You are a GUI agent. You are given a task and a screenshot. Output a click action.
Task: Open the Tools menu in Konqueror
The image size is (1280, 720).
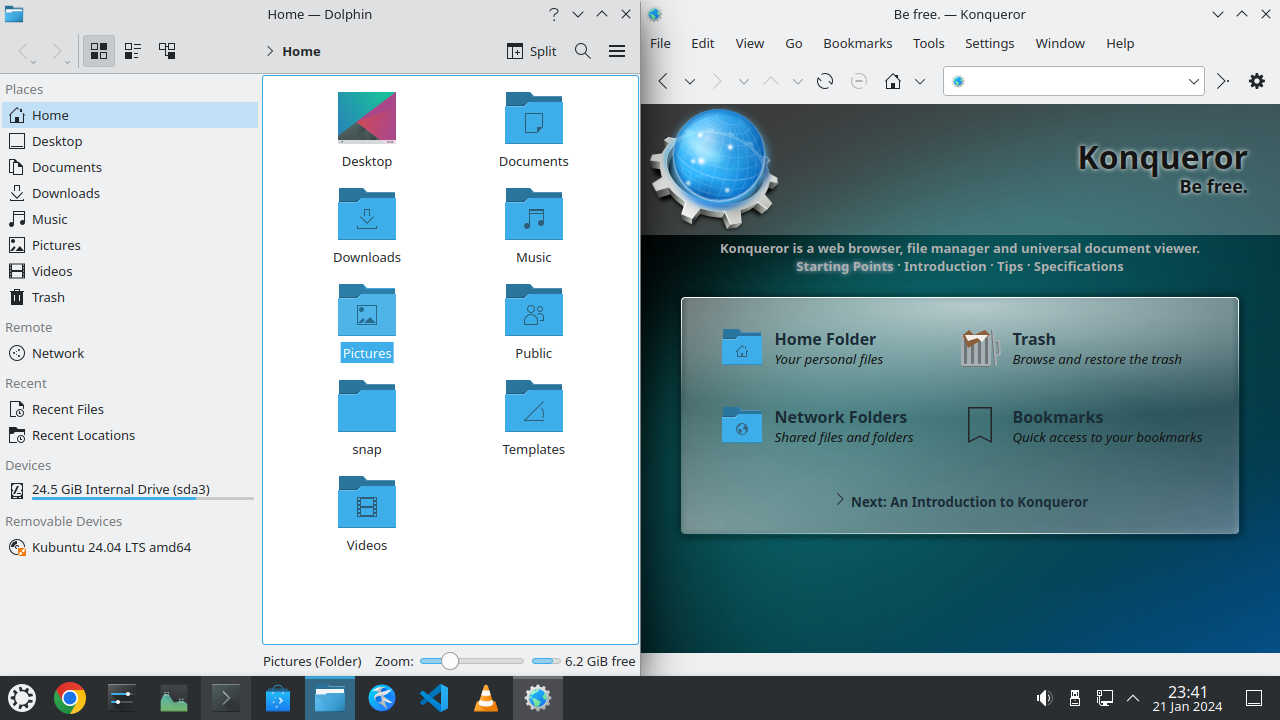929,43
